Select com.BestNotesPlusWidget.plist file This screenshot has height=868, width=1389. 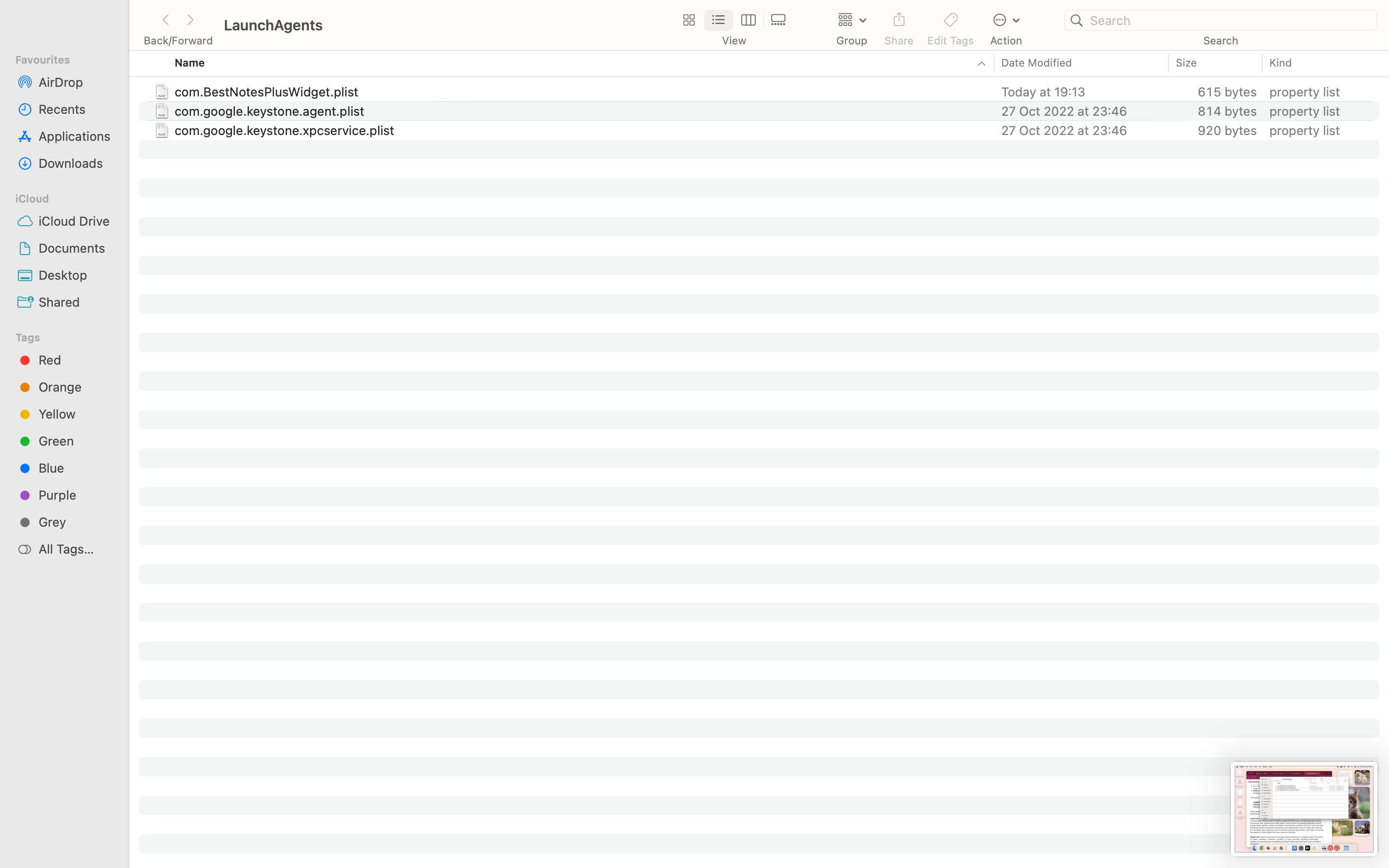266,92
